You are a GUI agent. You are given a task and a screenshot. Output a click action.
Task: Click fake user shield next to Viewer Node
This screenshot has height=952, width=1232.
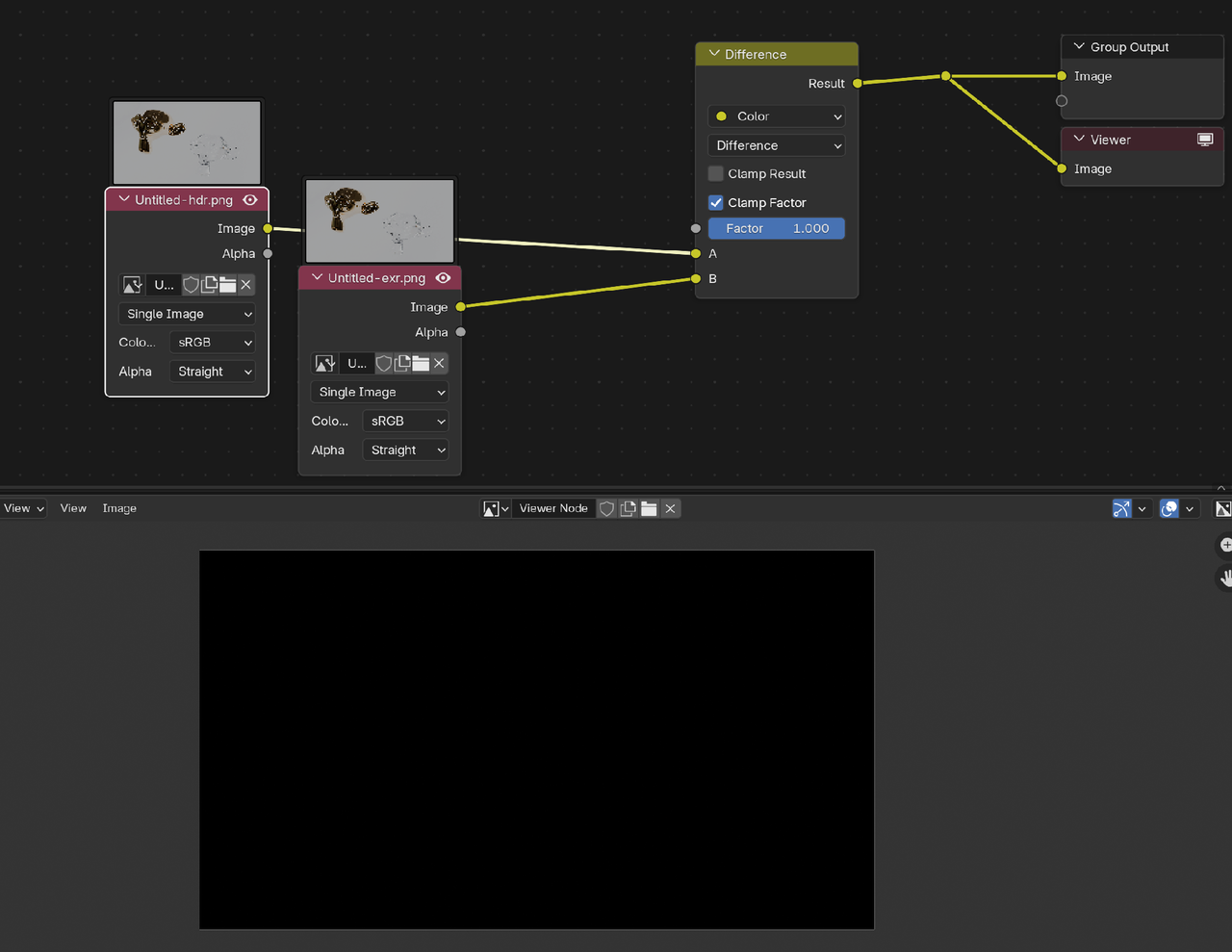coord(606,508)
